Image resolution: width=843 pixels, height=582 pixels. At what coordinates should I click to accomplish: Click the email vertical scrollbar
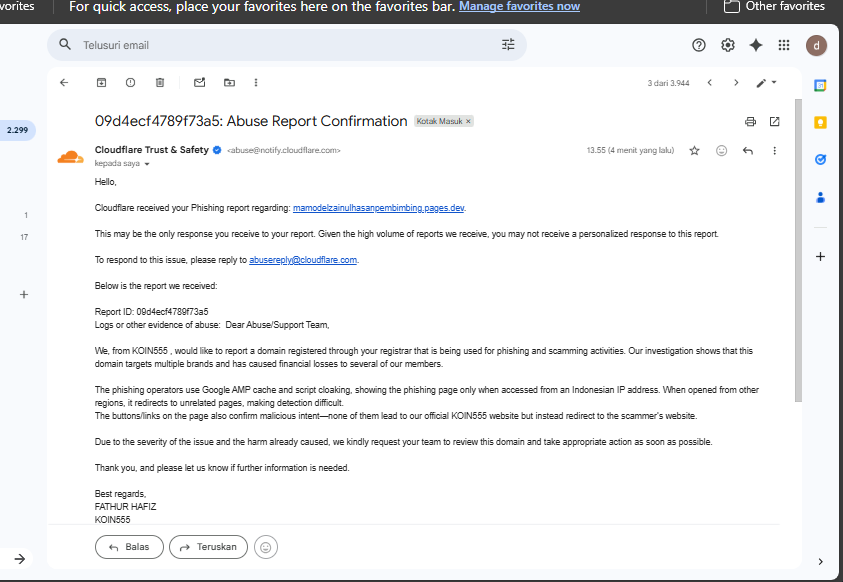(798, 250)
